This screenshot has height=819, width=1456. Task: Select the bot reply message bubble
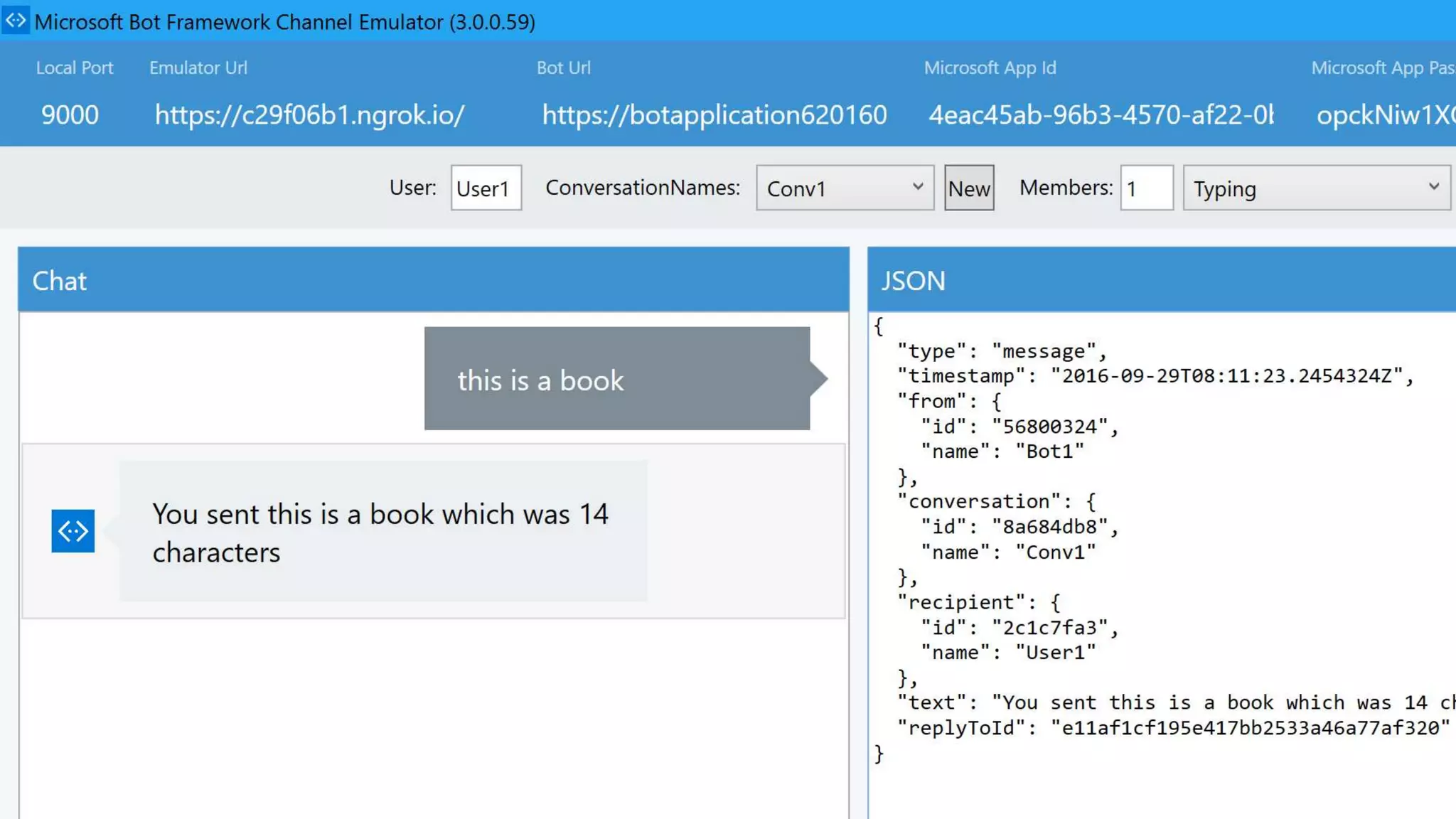click(x=382, y=532)
